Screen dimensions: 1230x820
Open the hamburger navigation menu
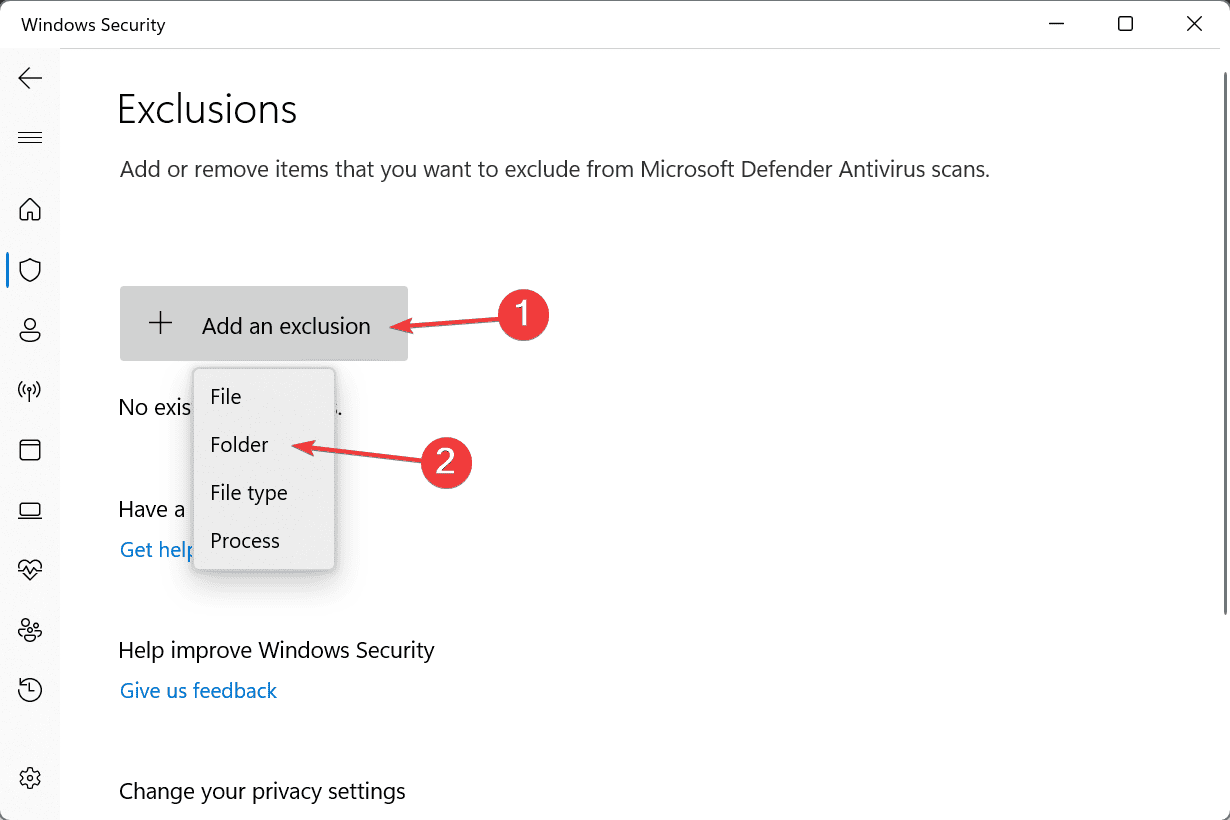coord(30,138)
